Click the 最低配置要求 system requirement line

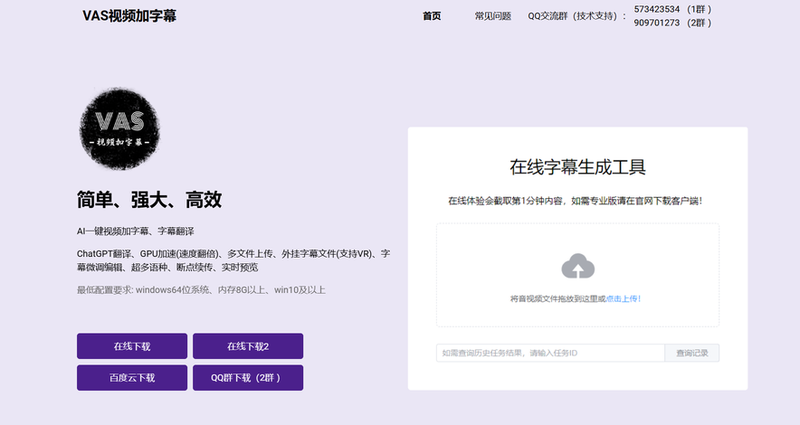201,290
